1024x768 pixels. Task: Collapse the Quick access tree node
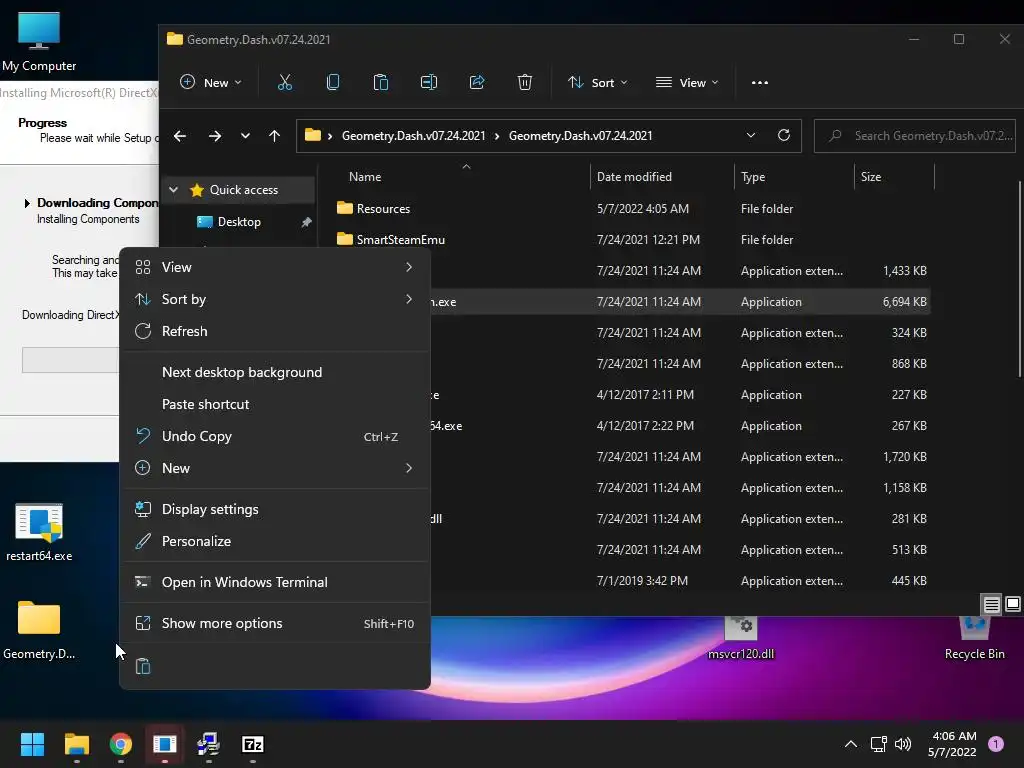coord(173,189)
